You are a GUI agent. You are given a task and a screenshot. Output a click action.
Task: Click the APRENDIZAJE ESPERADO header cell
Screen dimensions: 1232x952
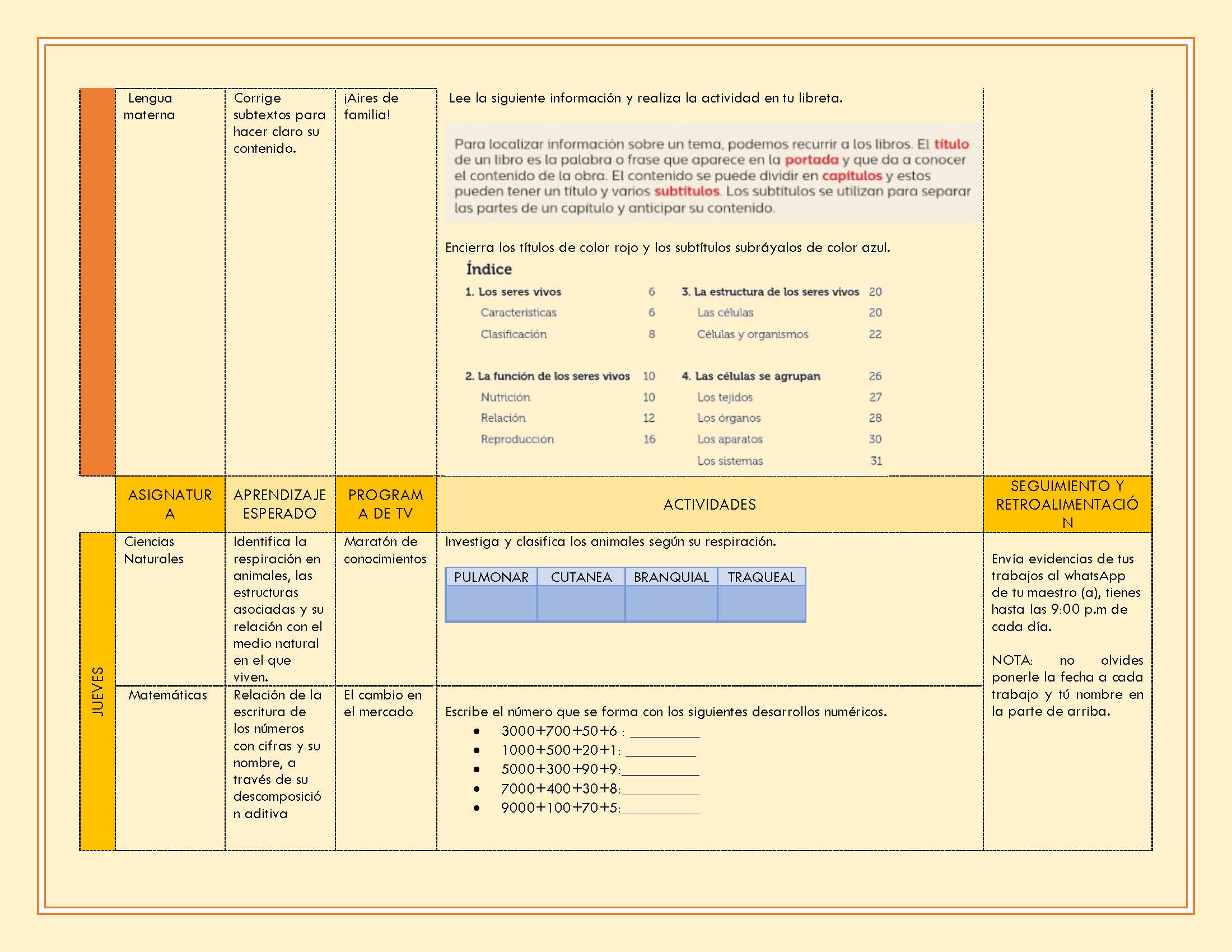coord(280,504)
